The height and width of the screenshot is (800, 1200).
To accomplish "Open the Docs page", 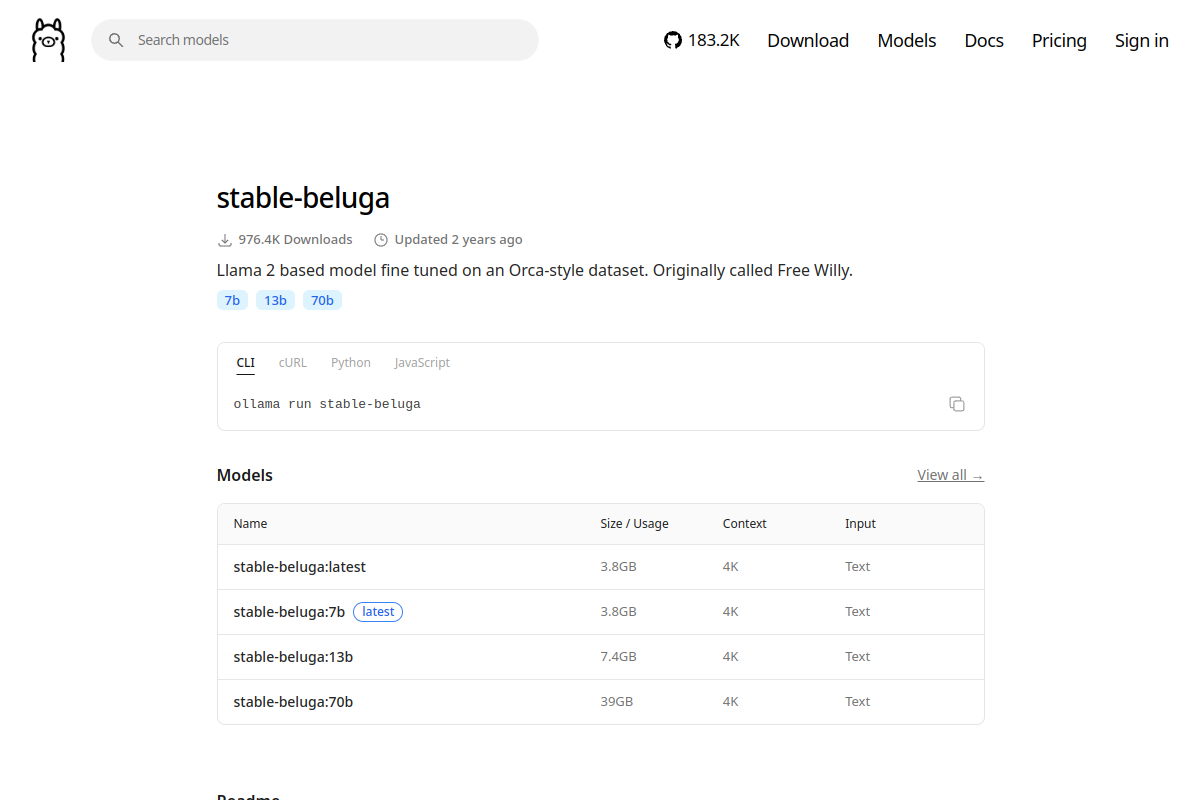I will (x=984, y=40).
